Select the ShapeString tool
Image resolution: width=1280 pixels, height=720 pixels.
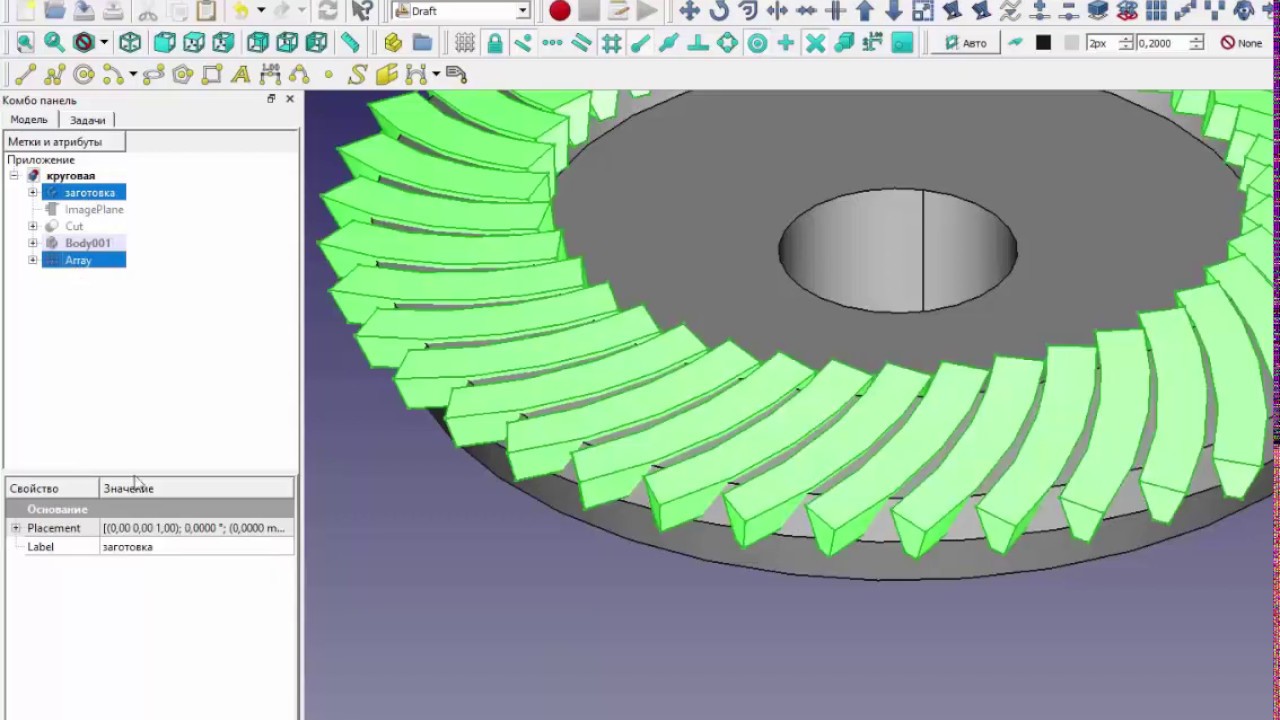[x=358, y=75]
